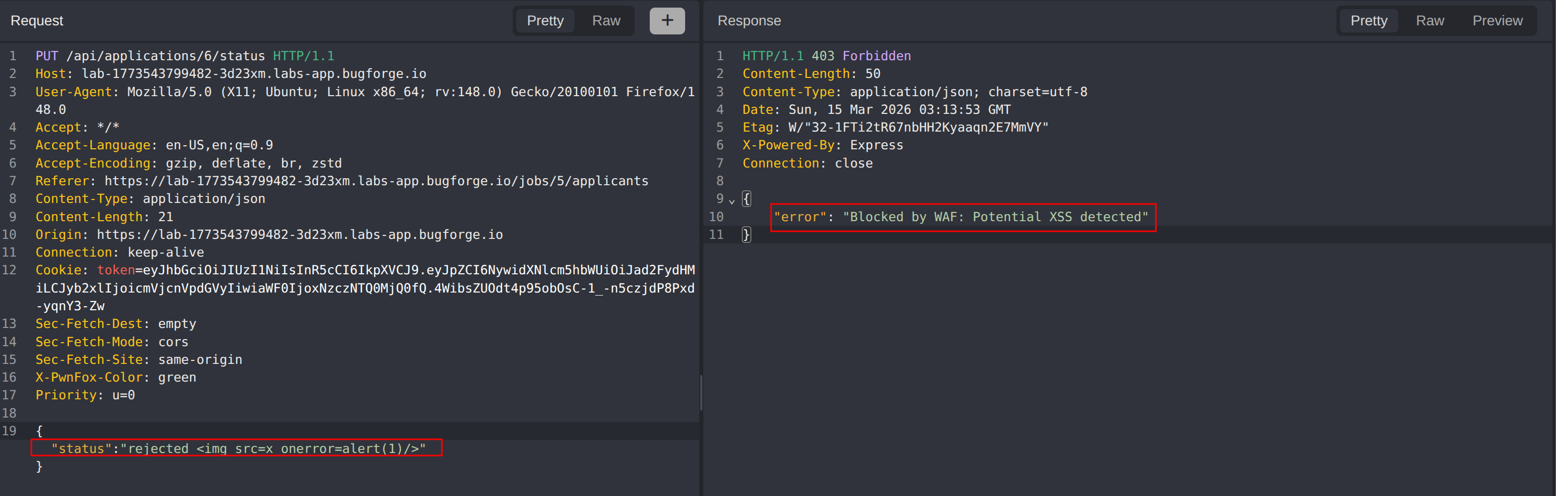Switch the request view to Raw
The height and width of the screenshot is (496, 1568).
point(606,20)
